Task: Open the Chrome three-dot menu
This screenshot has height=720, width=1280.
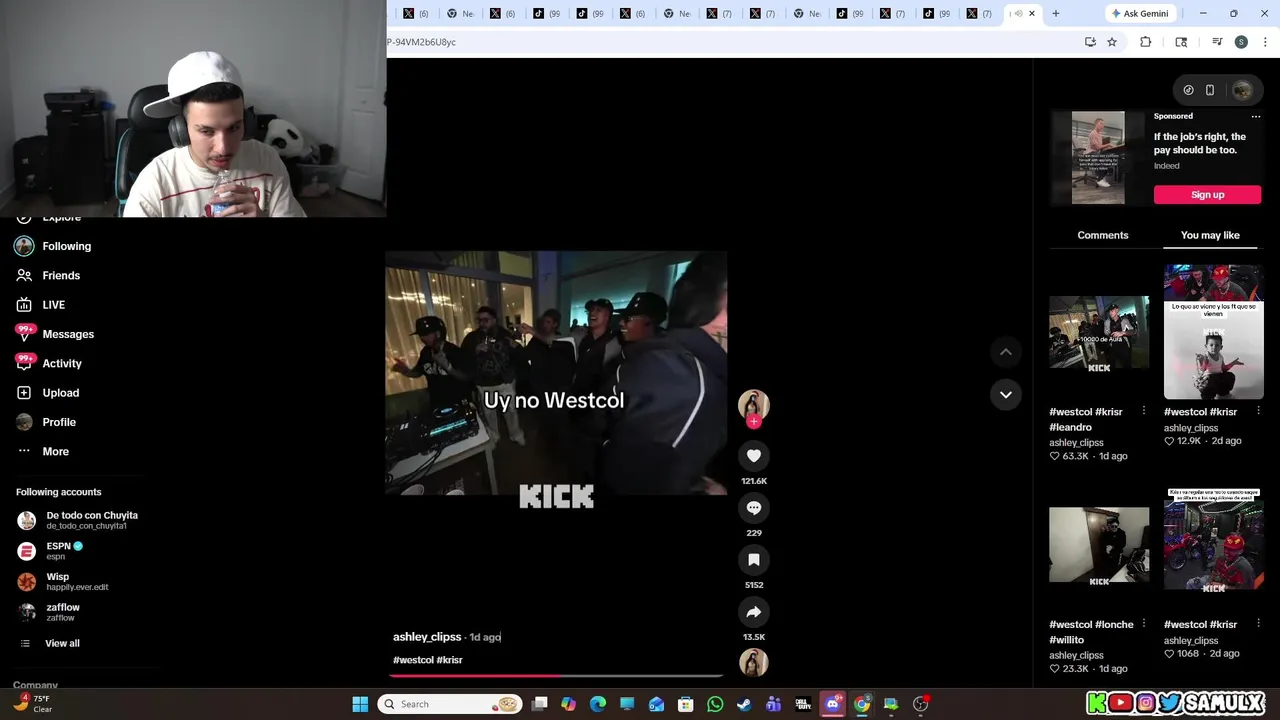Action: (1265, 42)
